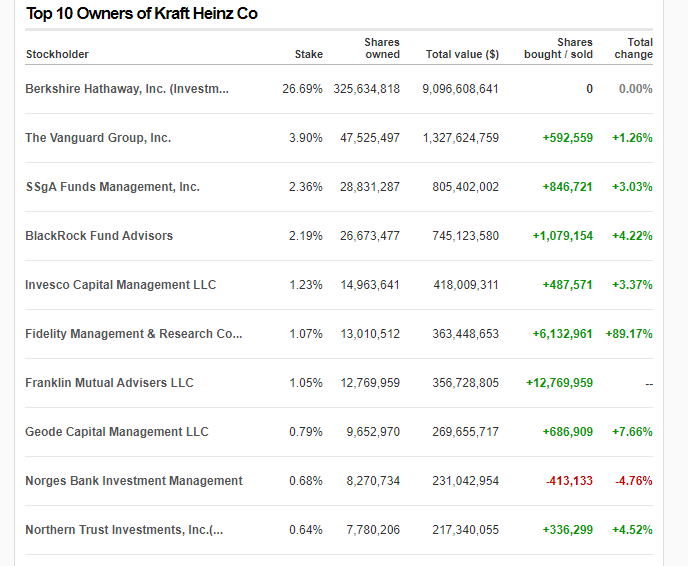Viewport: 688px width, 566px height.
Task: Click the 2.36% stake cell
Action: [x=306, y=187]
